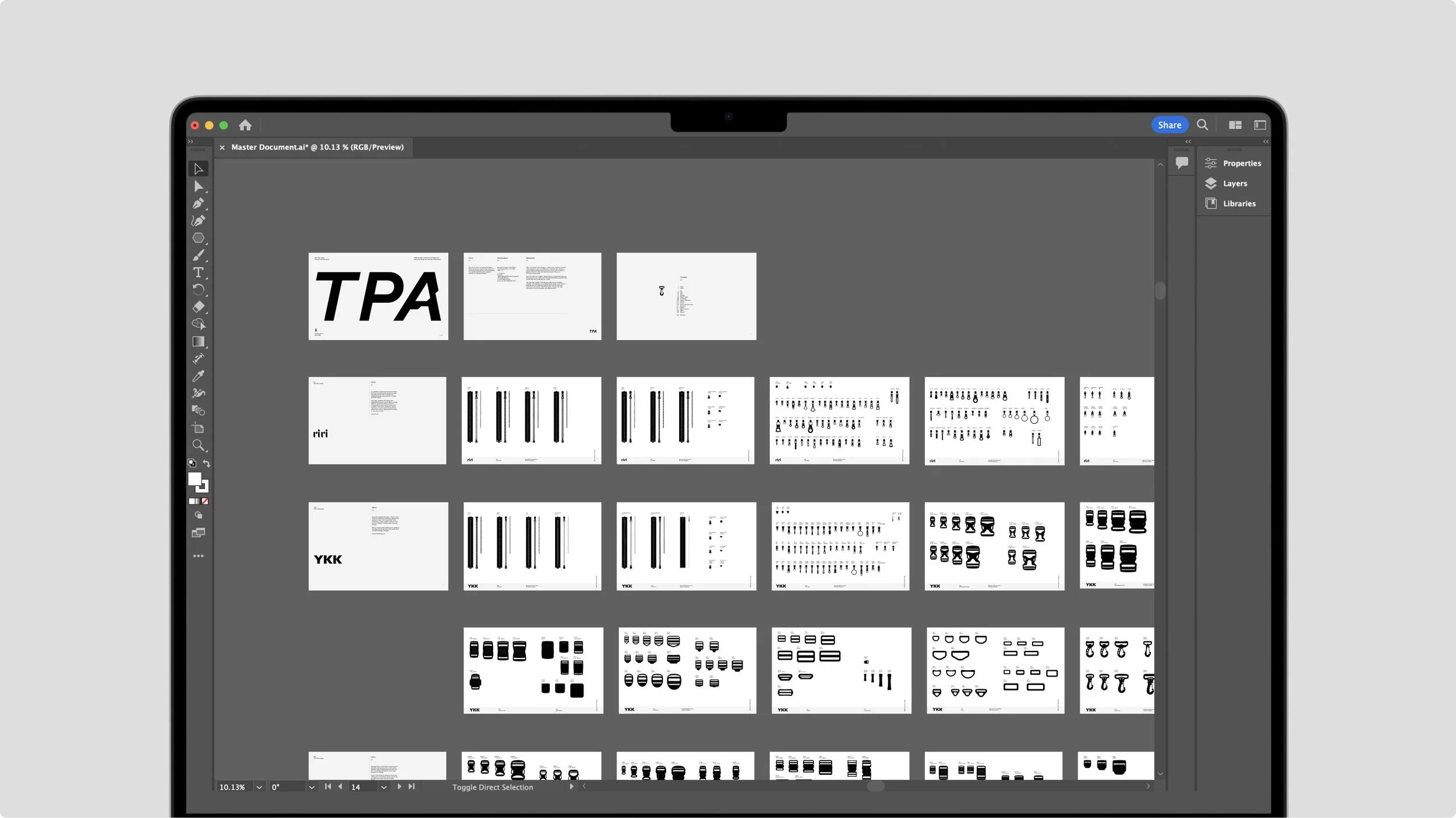Click the white fill color swatch
1456x818 pixels.
point(195,479)
